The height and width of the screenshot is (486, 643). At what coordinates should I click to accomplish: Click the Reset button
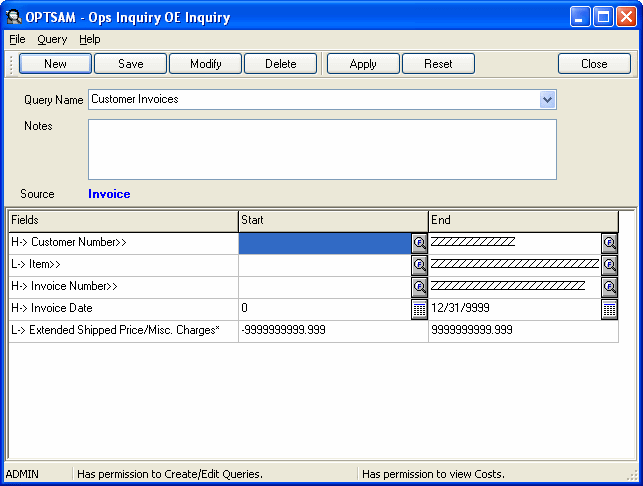[438, 64]
